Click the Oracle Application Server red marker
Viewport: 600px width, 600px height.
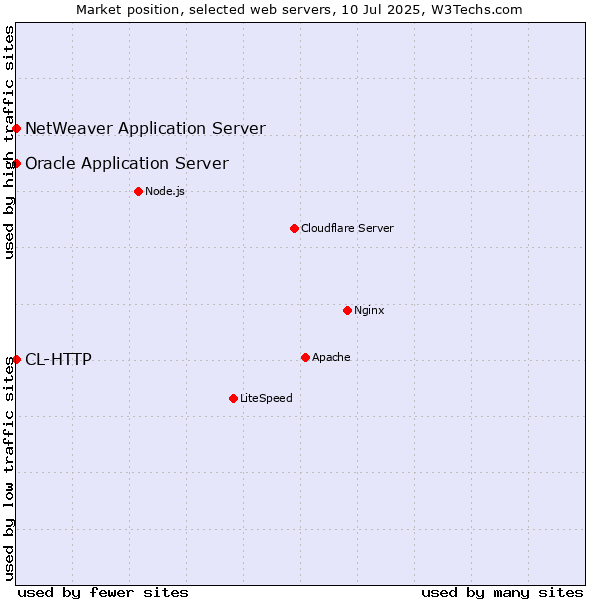(x=16, y=163)
